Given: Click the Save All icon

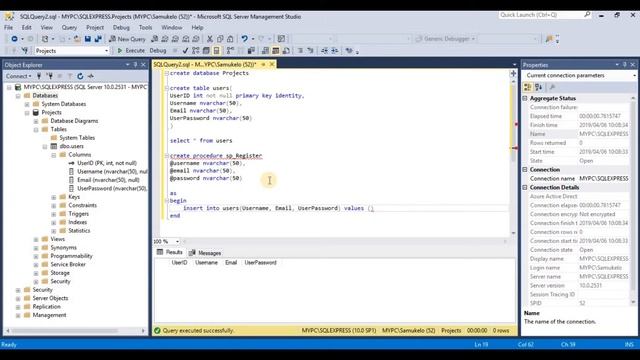Looking at the screenshot, I should 98,39.
